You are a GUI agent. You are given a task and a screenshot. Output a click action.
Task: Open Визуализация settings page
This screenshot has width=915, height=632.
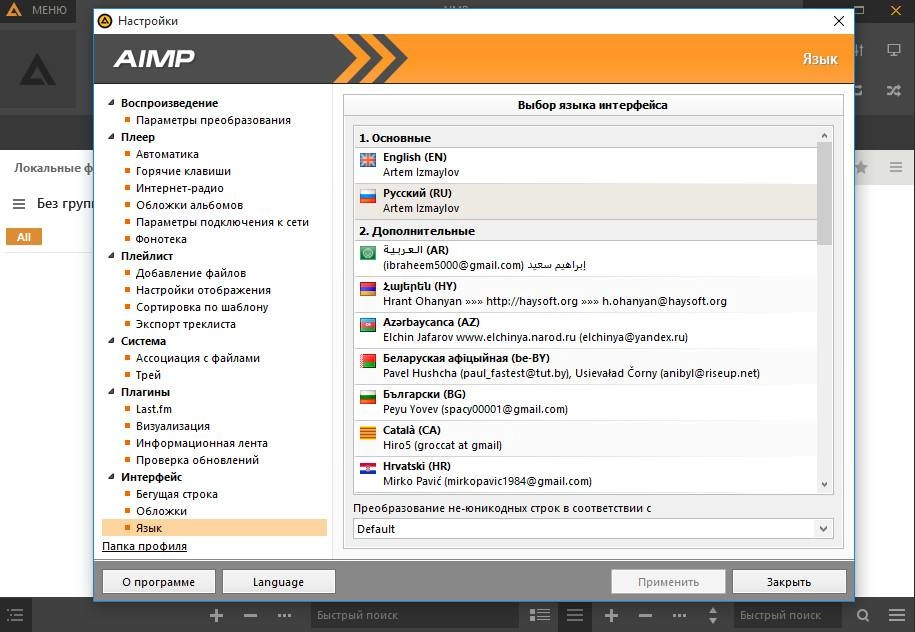[x=173, y=426]
